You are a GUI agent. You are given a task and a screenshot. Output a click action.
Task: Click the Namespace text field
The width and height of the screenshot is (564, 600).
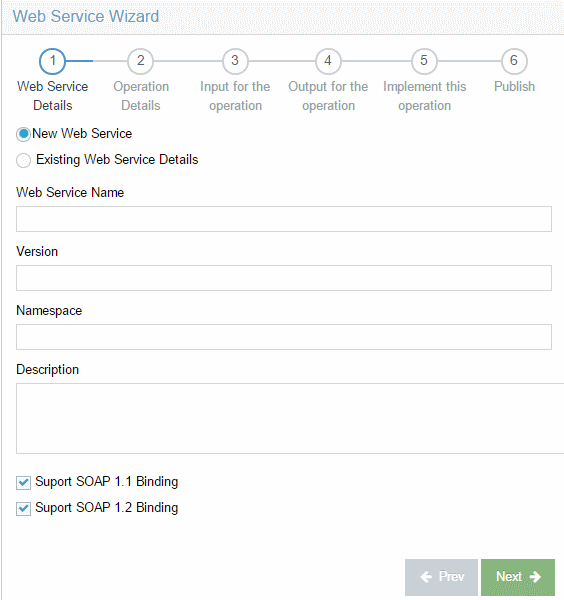[x=284, y=337]
